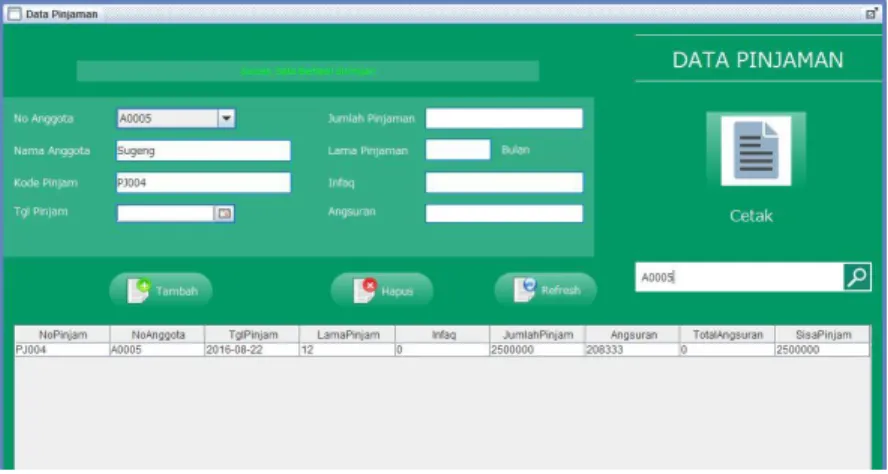
Task: Select the 2500000 cell under JumlahPinjam
Action: coord(537,350)
